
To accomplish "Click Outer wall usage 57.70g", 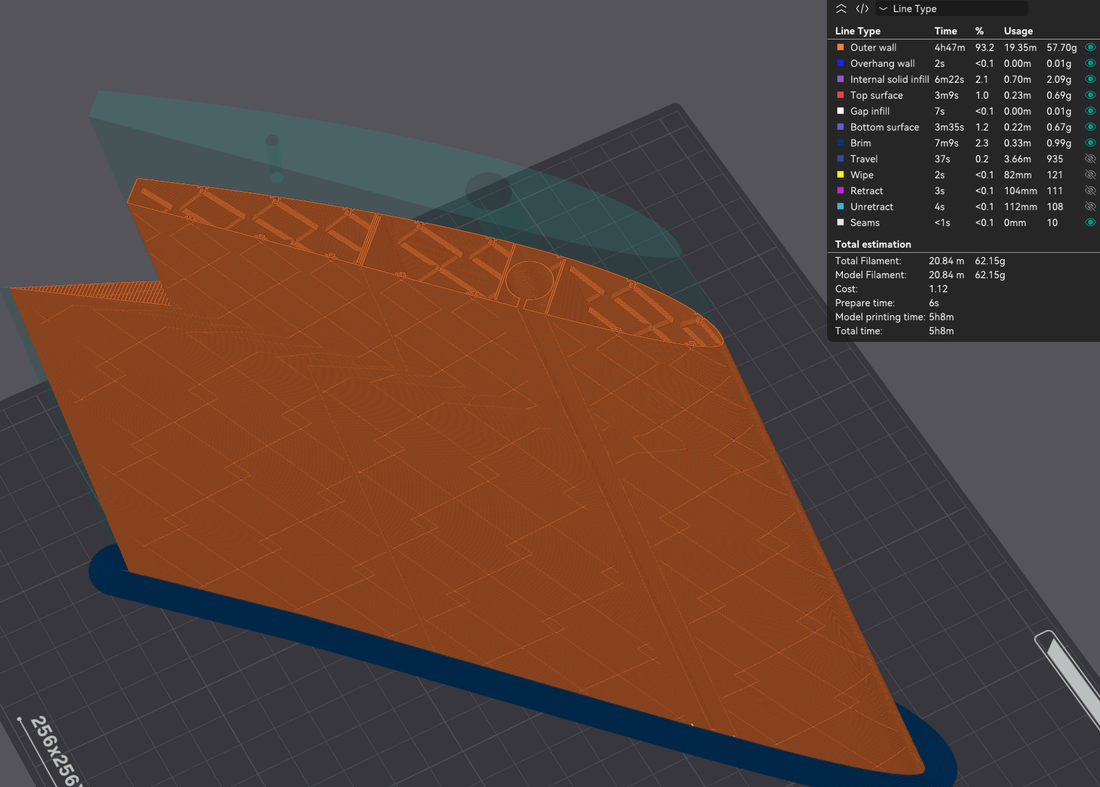I will click(x=1061, y=47).
